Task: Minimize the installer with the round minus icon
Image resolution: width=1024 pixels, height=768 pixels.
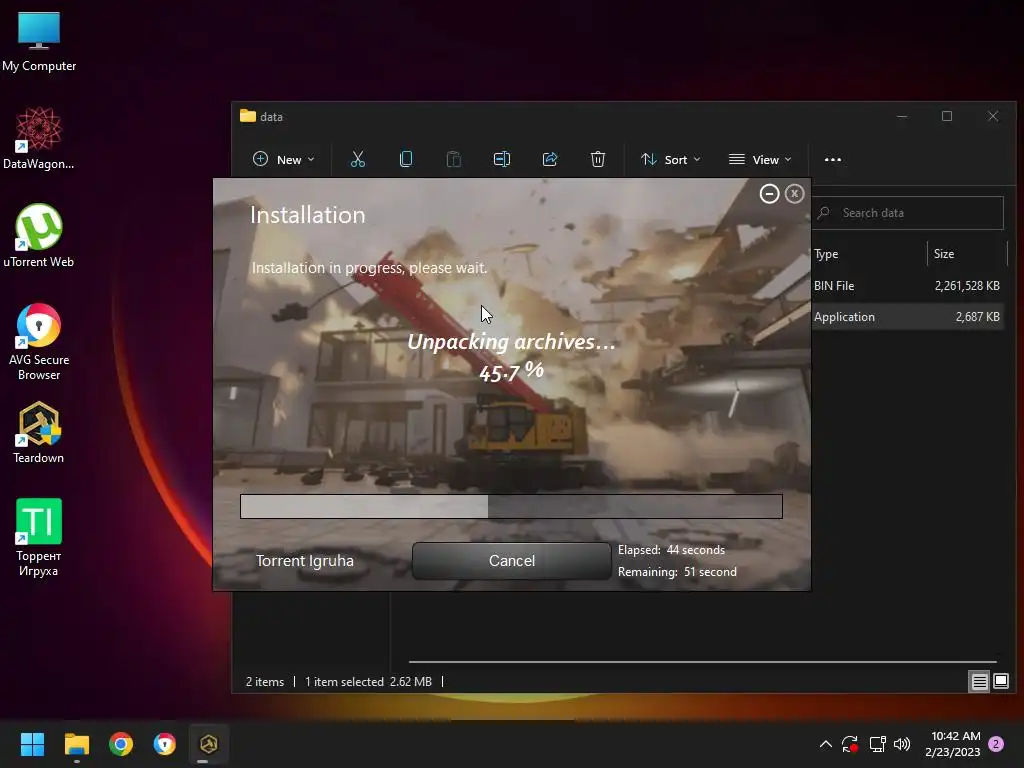Action: click(x=769, y=194)
